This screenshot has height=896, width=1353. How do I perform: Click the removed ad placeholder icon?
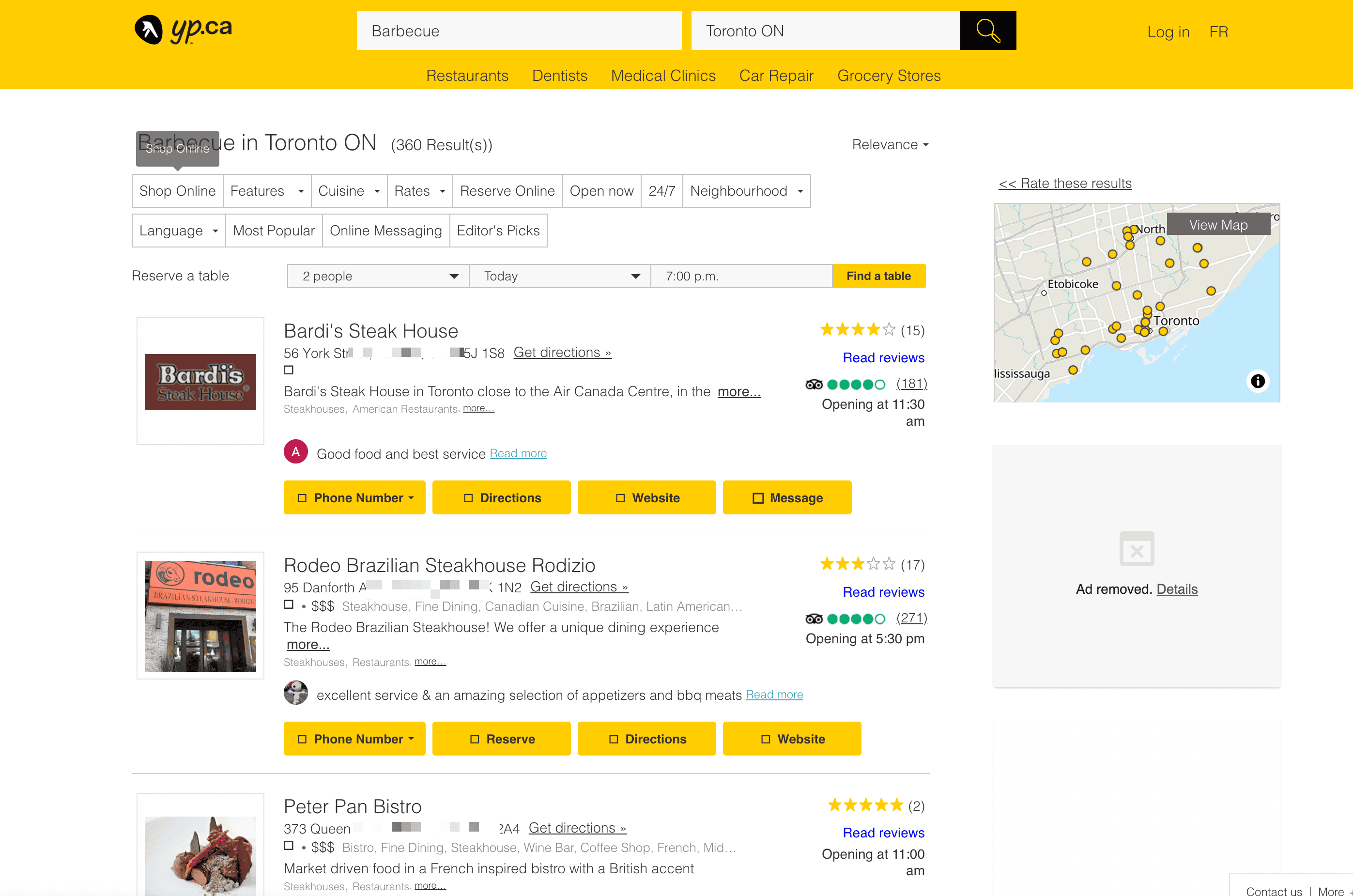click(x=1137, y=549)
